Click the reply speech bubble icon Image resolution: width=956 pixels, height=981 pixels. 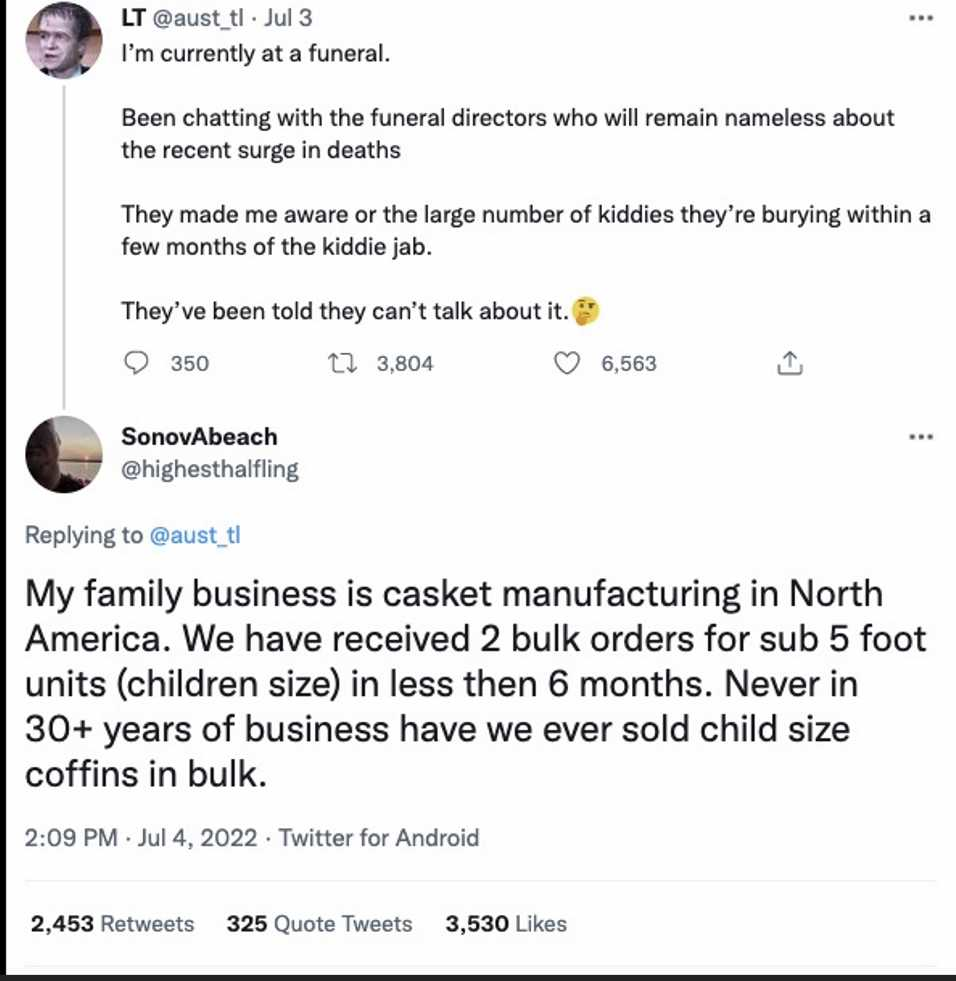pyautogui.click(x=136, y=364)
